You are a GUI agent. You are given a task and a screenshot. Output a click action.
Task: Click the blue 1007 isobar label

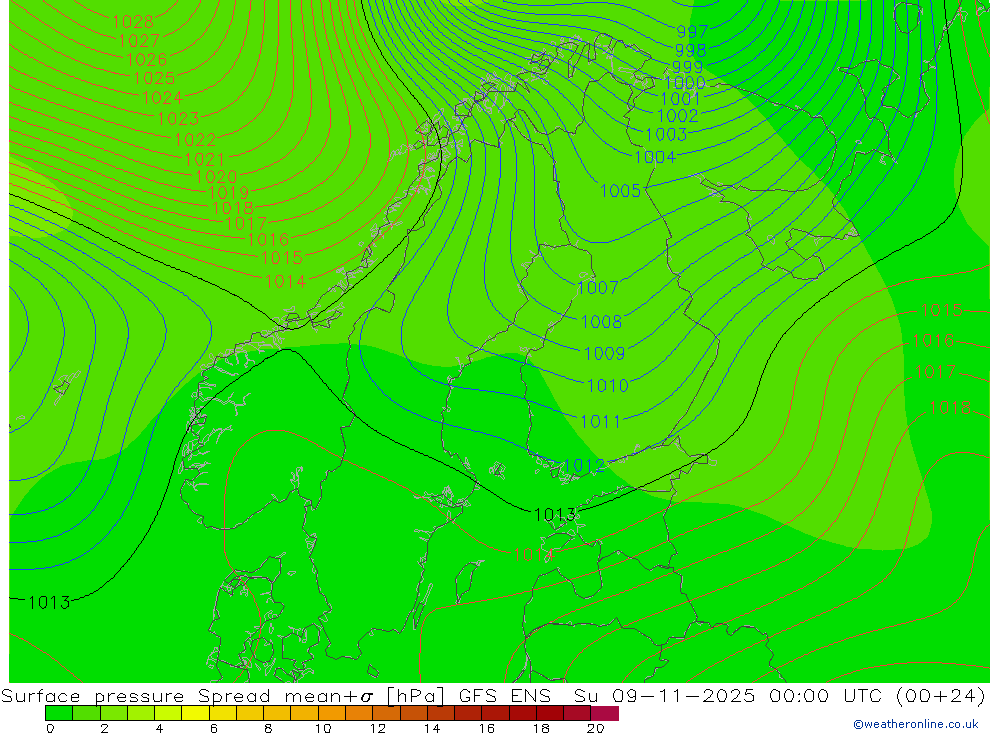pos(598,288)
